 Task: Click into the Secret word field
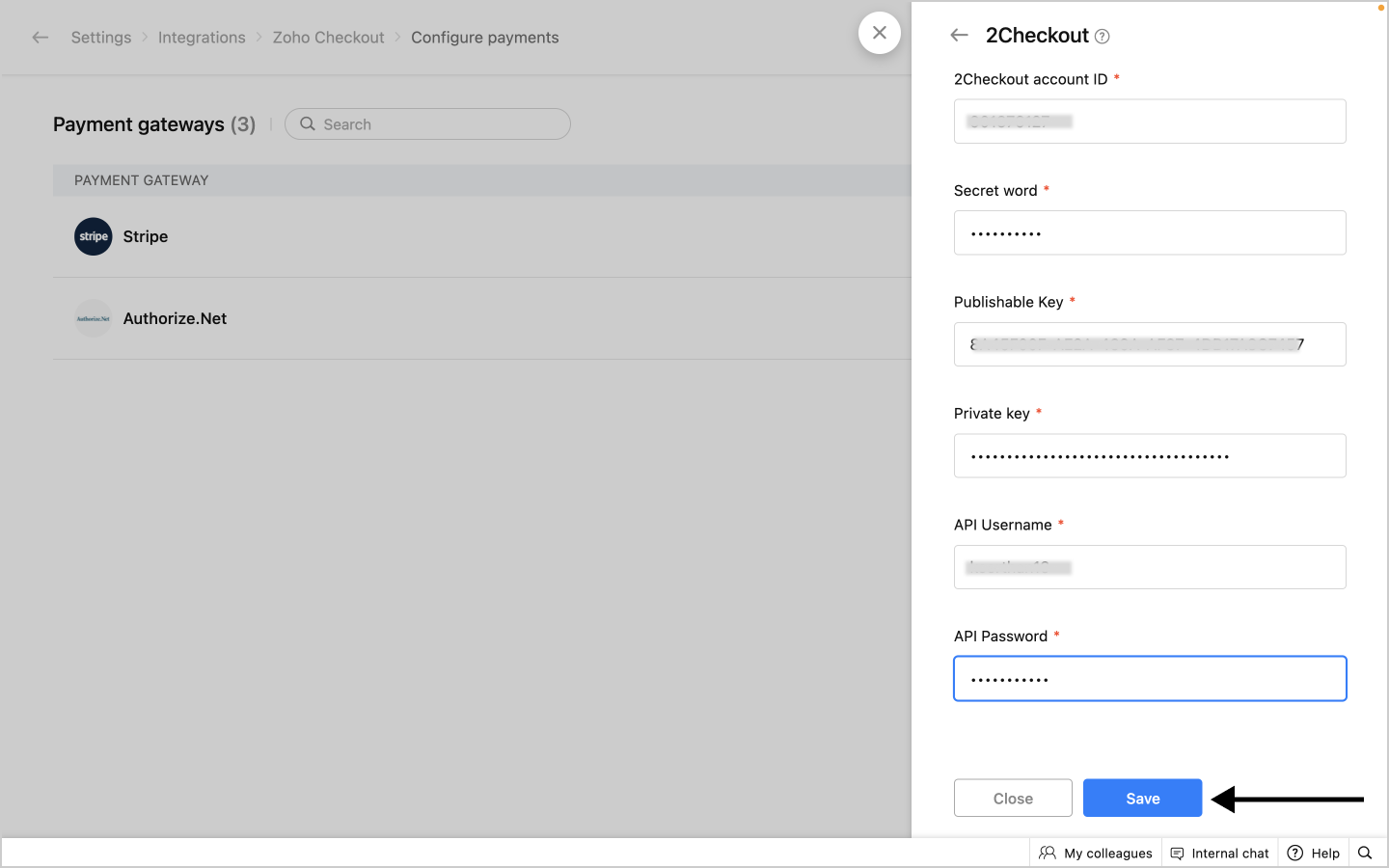click(1150, 233)
